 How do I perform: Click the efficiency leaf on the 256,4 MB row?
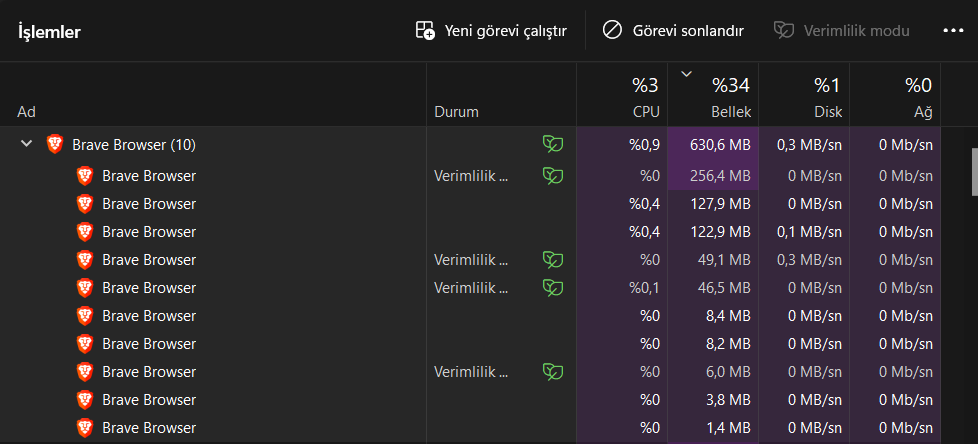tap(552, 176)
